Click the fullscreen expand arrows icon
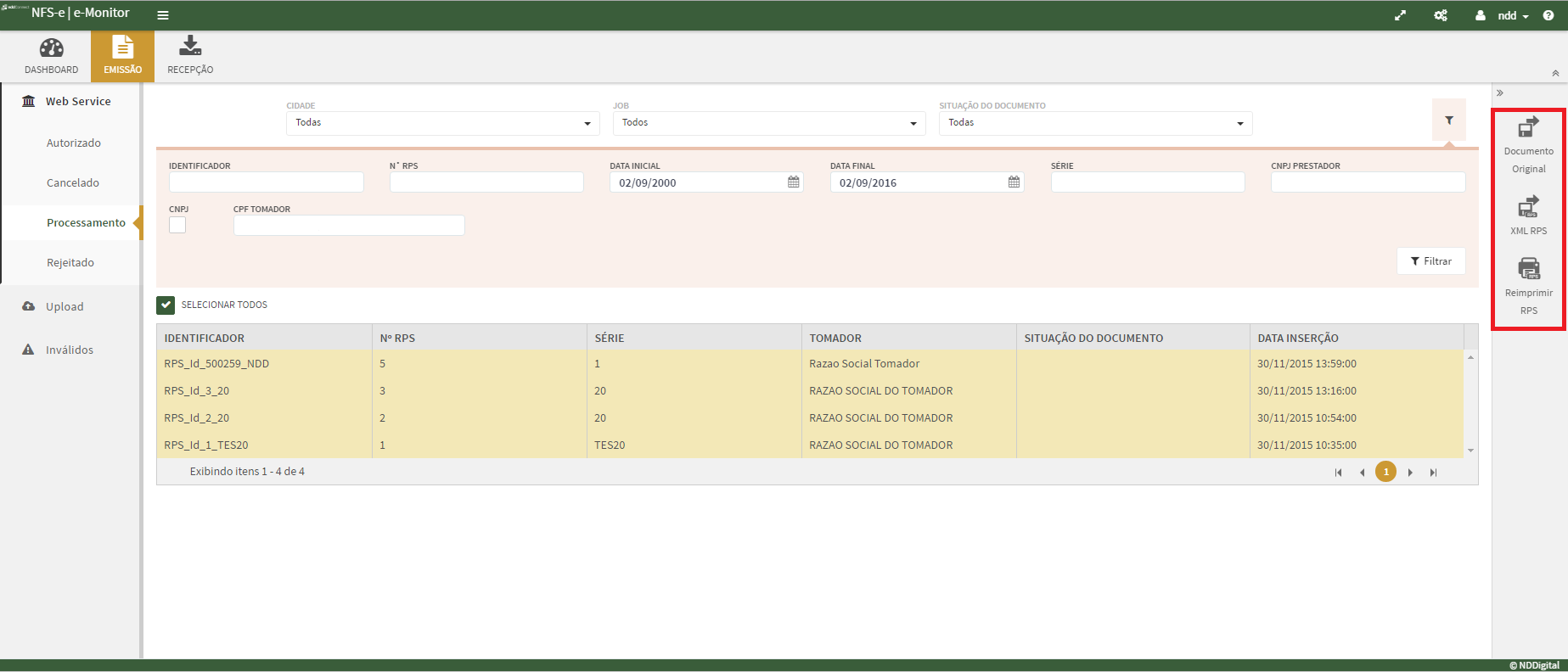The height and width of the screenshot is (672, 1568). coord(1400,15)
